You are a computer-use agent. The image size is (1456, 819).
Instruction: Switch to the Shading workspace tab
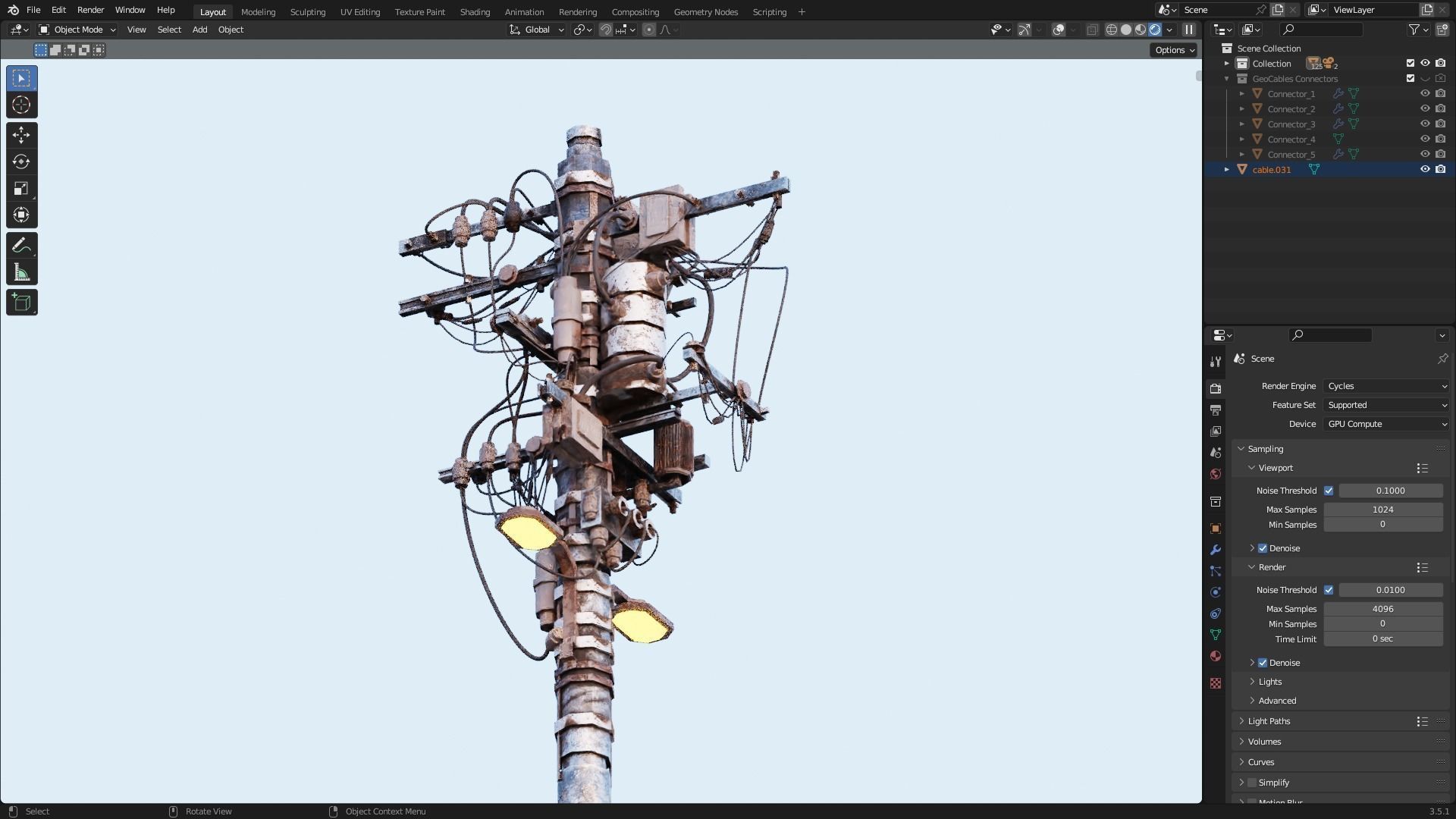475,12
